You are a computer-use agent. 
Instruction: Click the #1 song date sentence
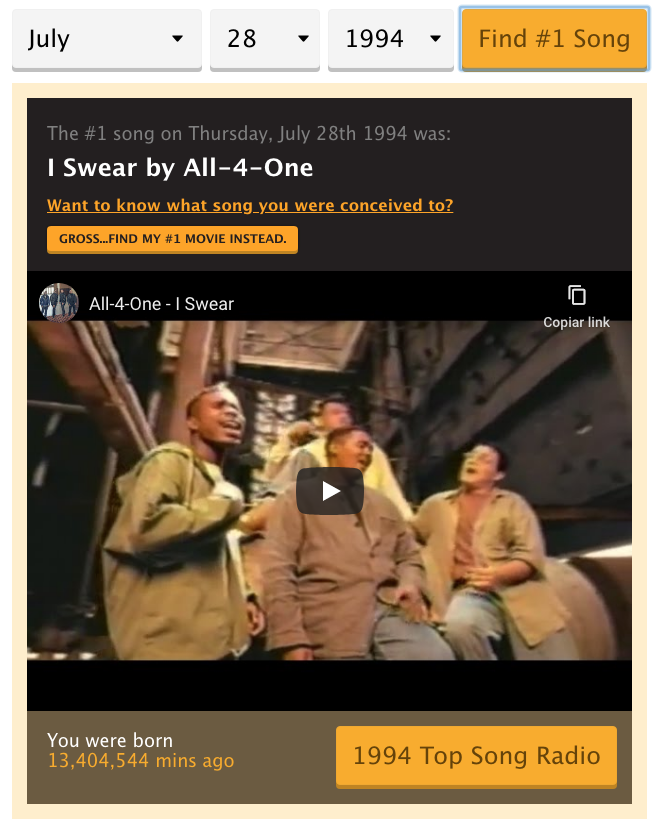[249, 134]
